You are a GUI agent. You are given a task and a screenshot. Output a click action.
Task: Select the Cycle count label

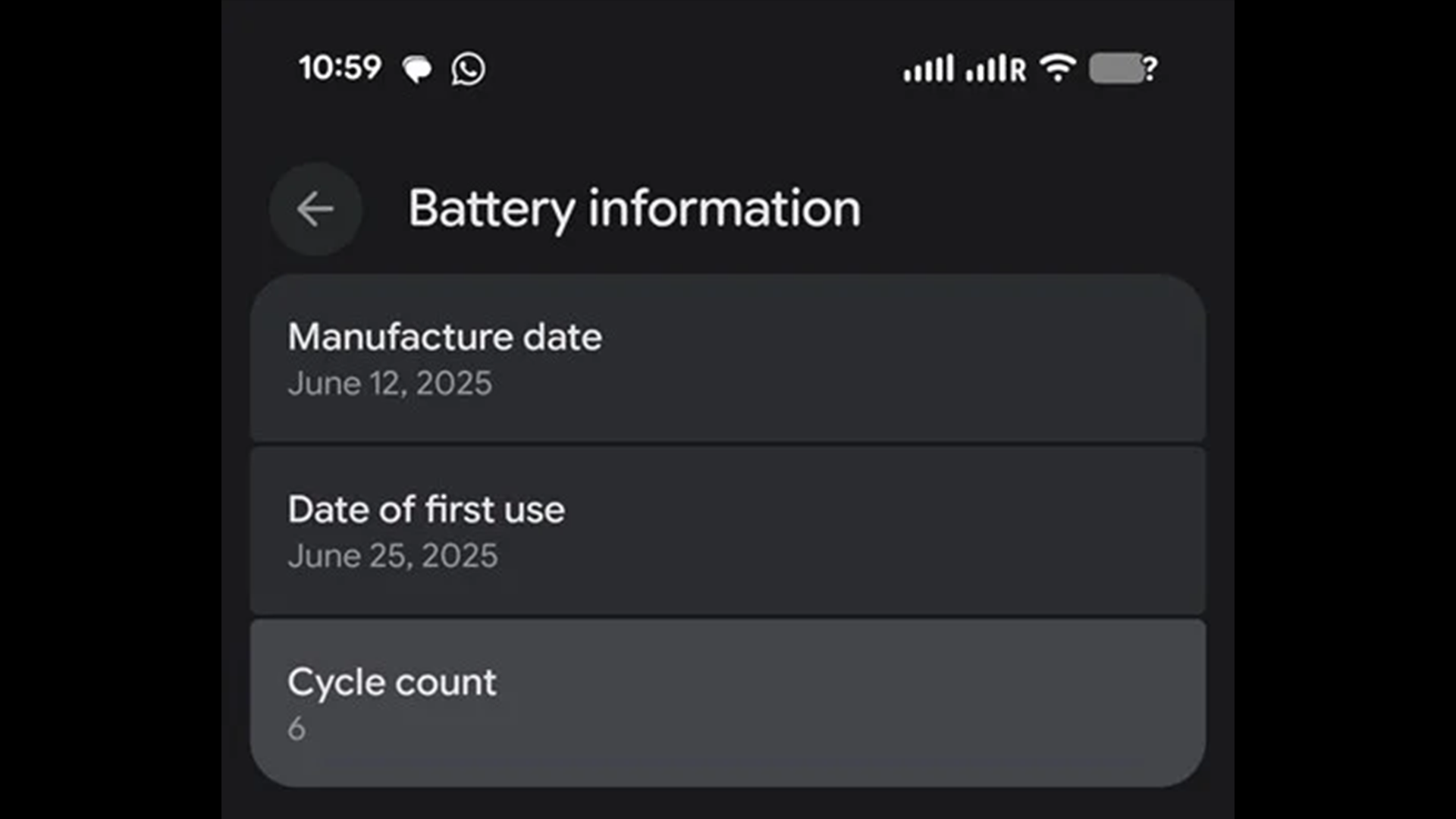pos(391,682)
